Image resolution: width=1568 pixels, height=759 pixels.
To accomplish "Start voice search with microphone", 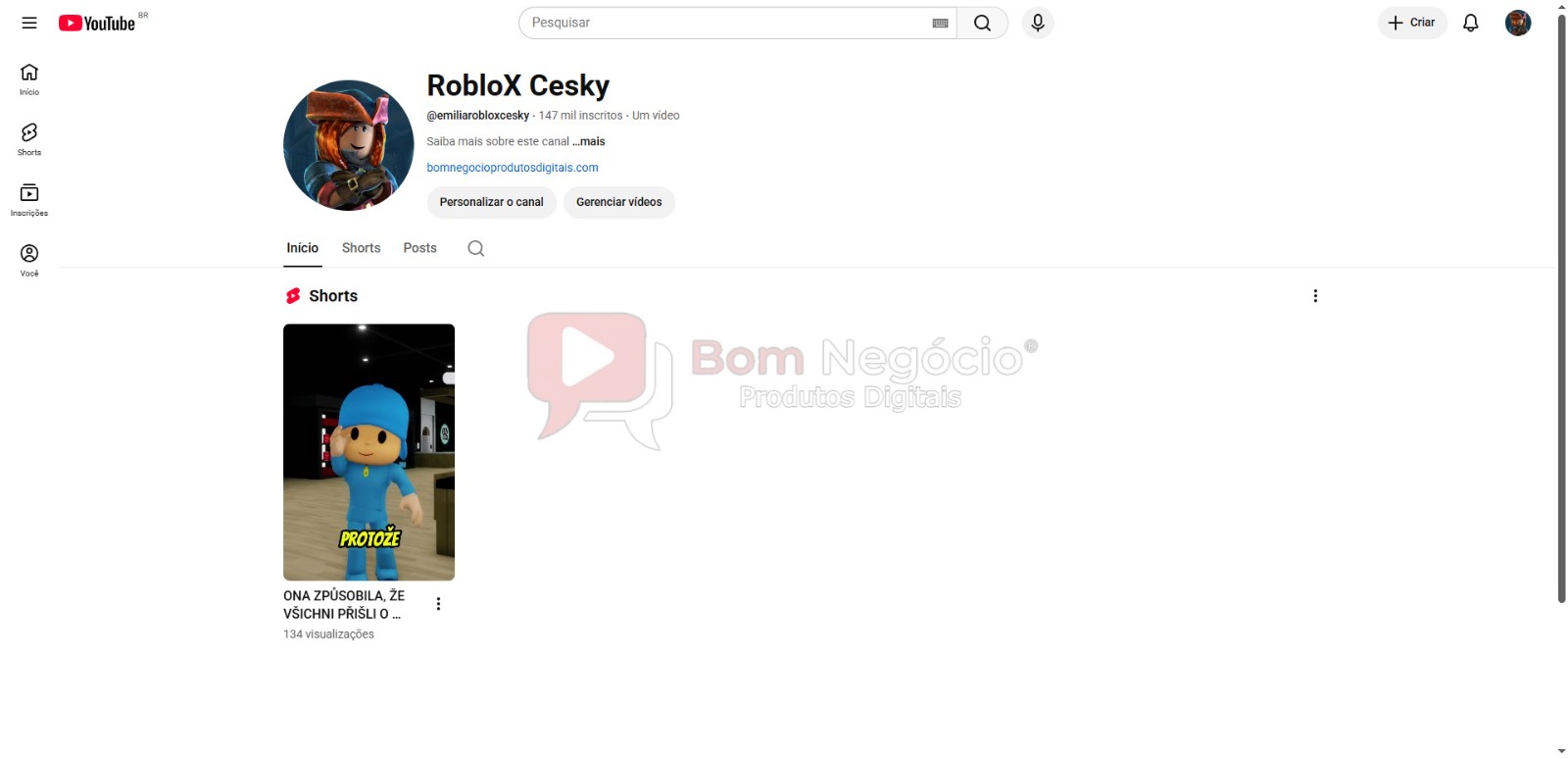I will pos(1038,23).
